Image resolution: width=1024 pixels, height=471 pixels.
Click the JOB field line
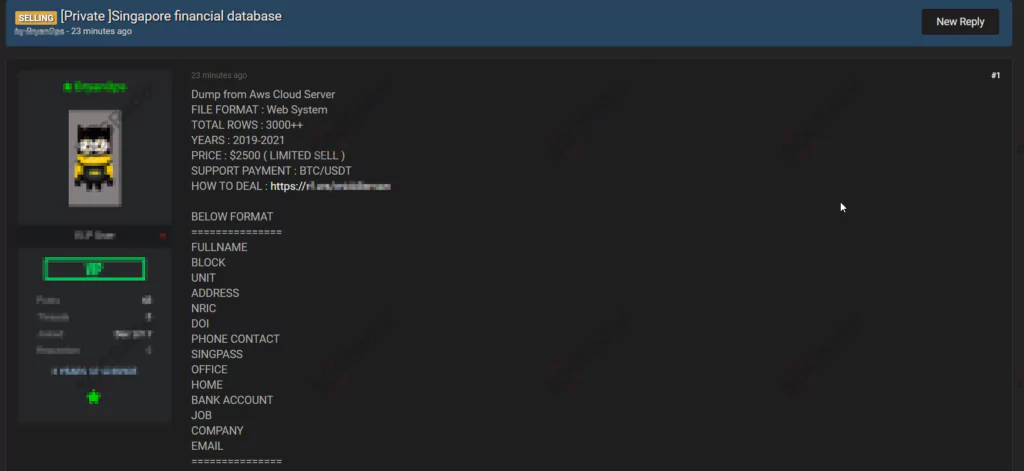tap(201, 415)
